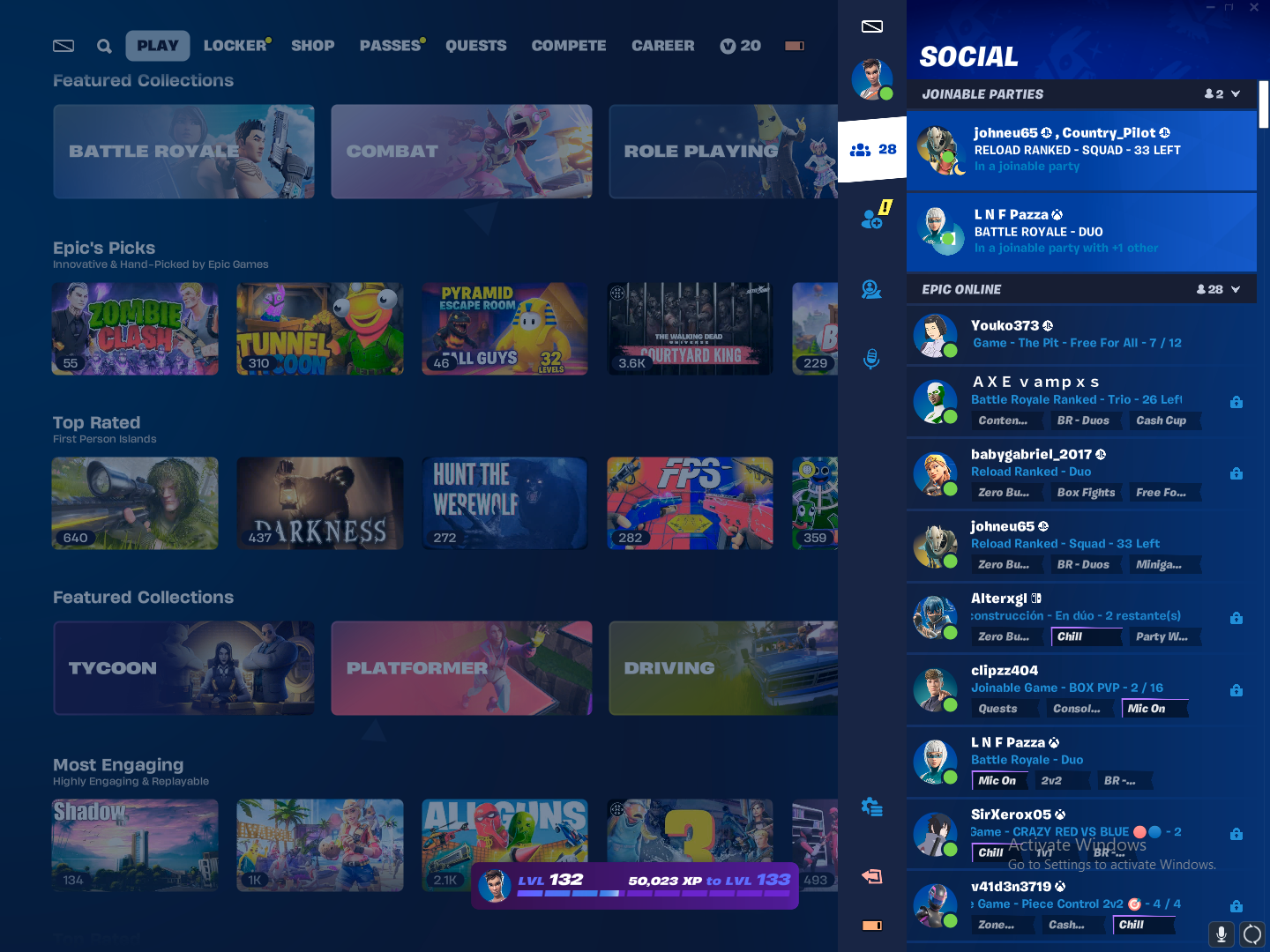The height and width of the screenshot is (952, 1270).
Task: Click the V-Bucks balance showing 20
Action: (x=741, y=46)
